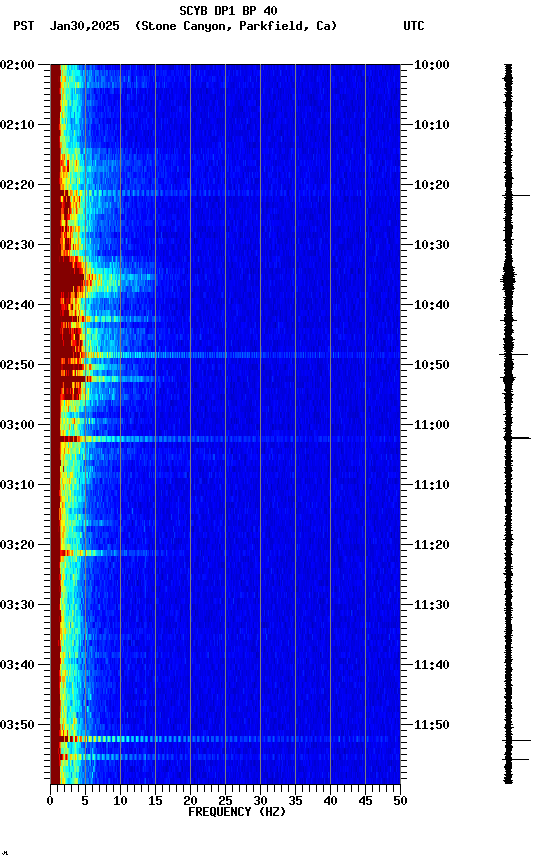The height and width of the screenshot is (864, 552).
Task: Click the 11:20 UTC time label
Action: pyautogui.click(x=432, y=545)
